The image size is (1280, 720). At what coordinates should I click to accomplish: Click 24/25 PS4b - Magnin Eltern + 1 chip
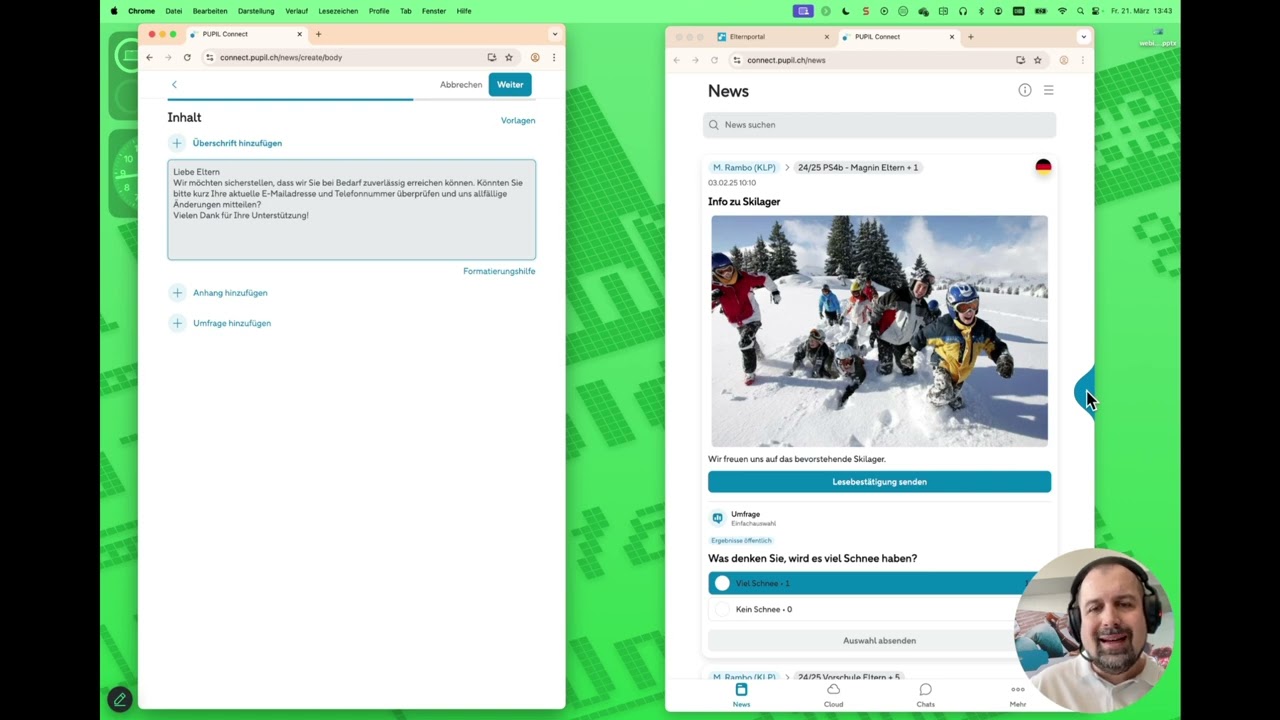pos(858,168)
